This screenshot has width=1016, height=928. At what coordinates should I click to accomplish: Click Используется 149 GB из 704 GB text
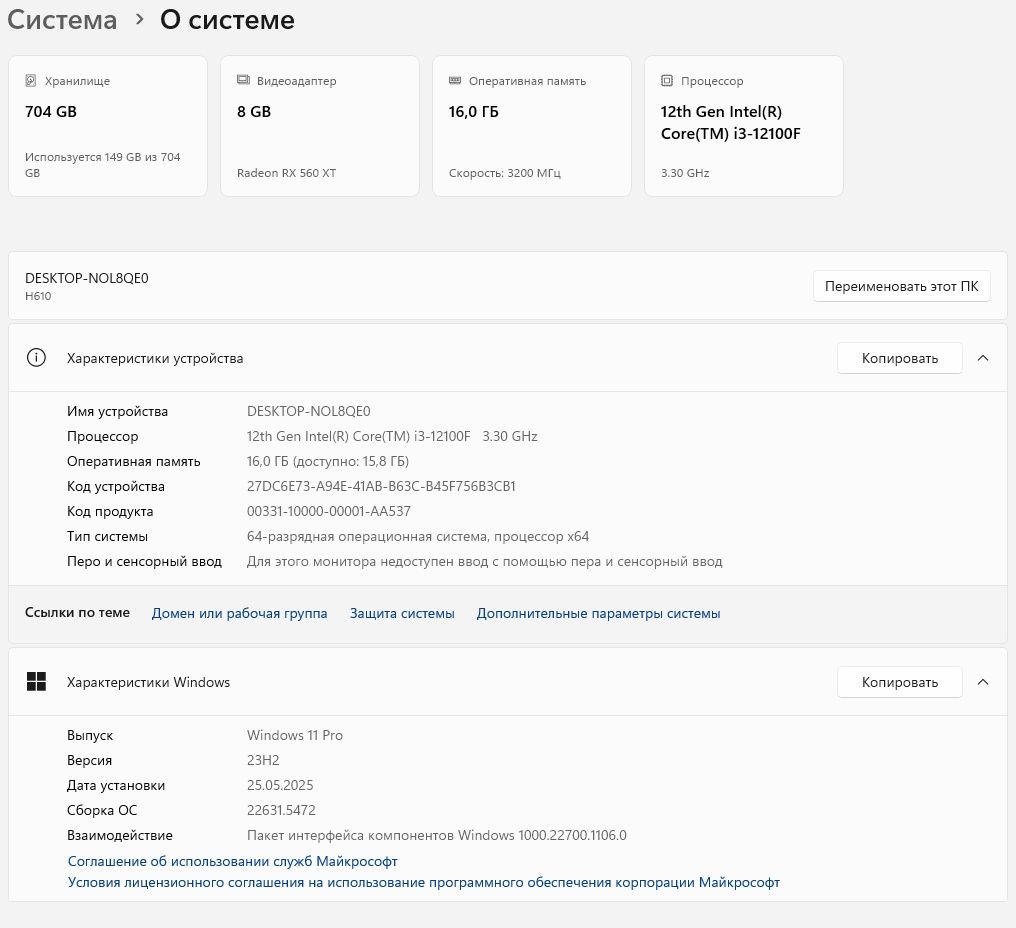(x=102, y=165)
